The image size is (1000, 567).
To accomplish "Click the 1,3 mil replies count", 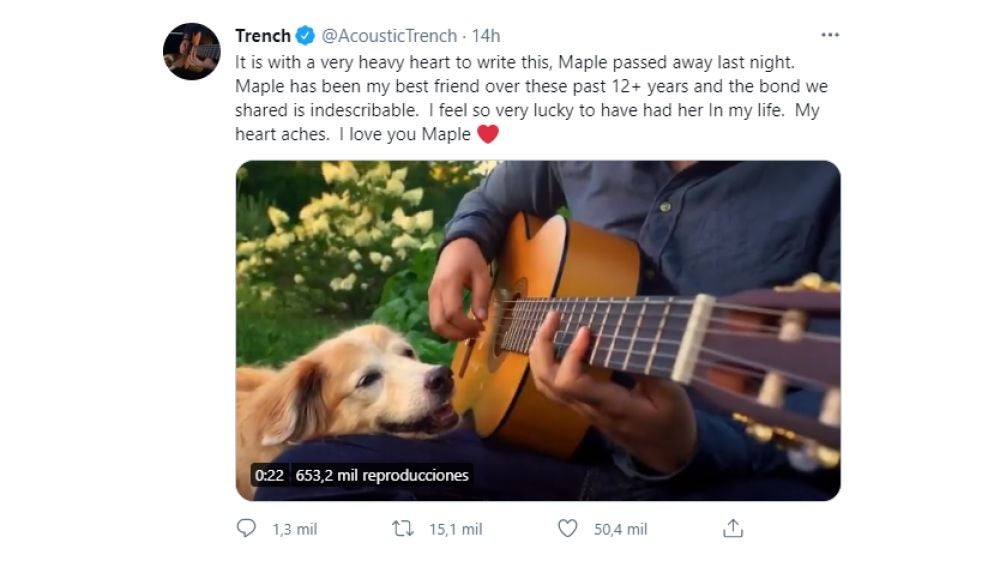I will (294, 529).
